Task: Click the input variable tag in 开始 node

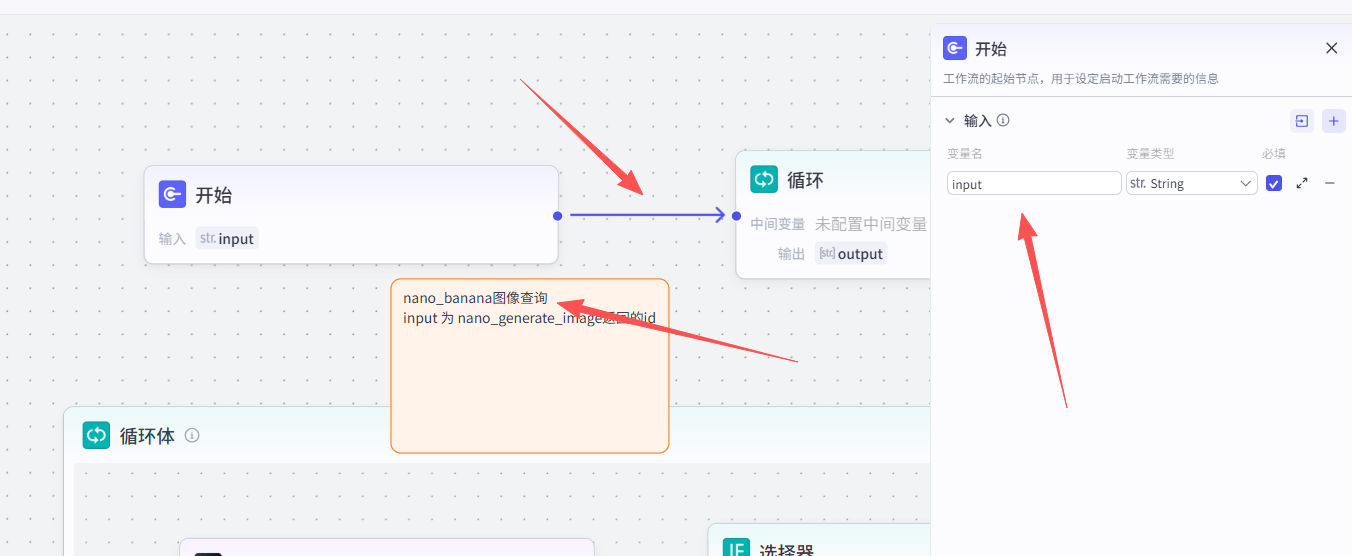Action: point(227,239)
